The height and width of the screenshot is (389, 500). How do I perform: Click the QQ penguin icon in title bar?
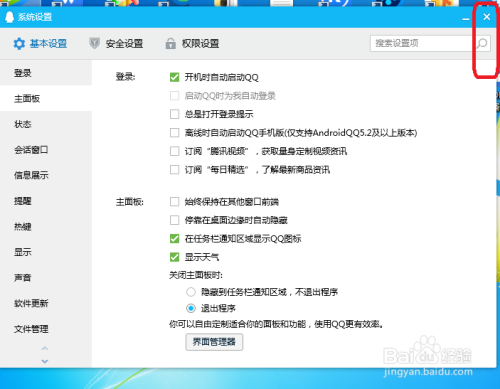click(10, 17)
